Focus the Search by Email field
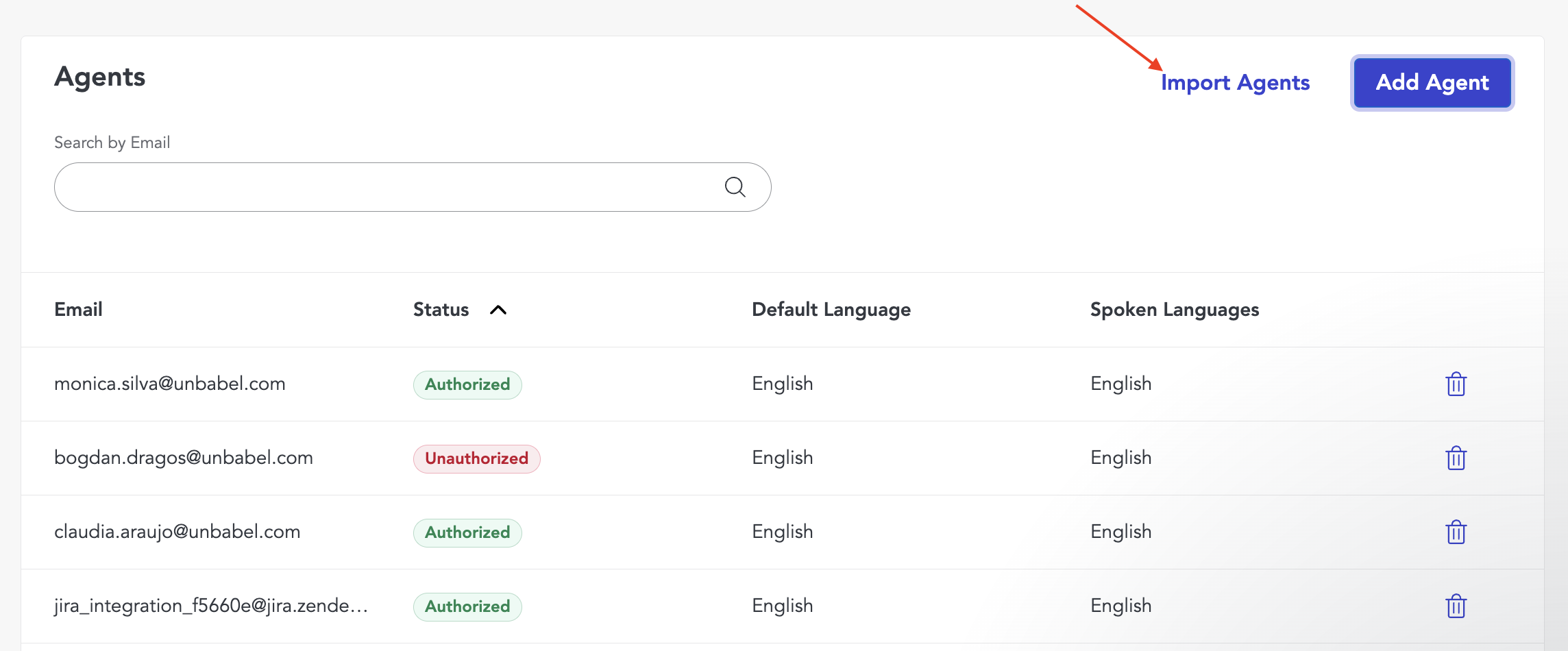 point(413,187)
